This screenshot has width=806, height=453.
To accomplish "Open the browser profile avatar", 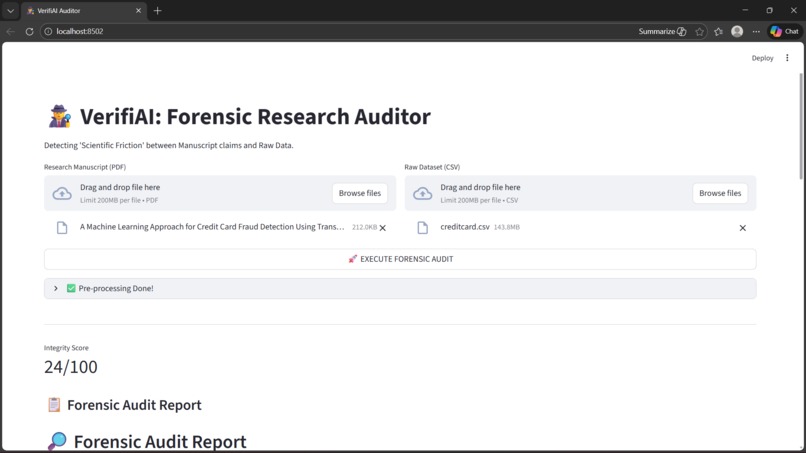I will (737, 31).
